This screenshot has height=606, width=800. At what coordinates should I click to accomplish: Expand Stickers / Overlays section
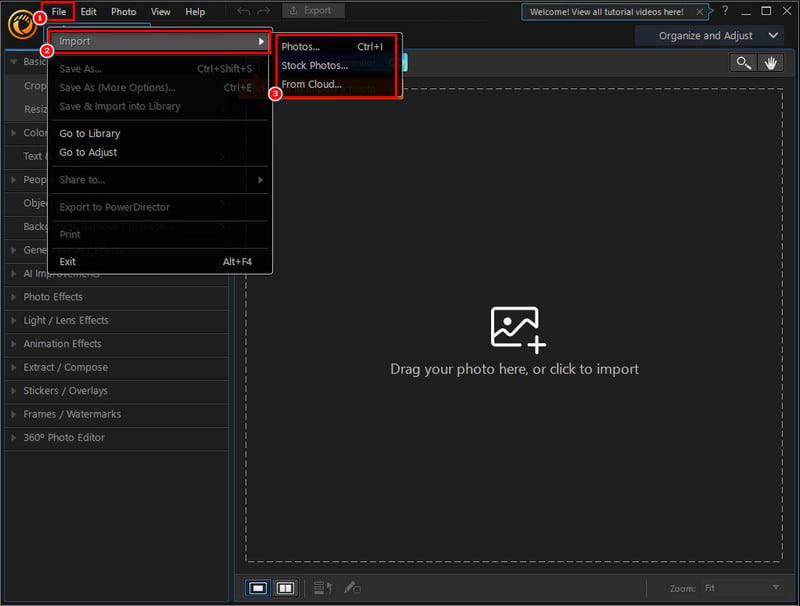point(117,391)
